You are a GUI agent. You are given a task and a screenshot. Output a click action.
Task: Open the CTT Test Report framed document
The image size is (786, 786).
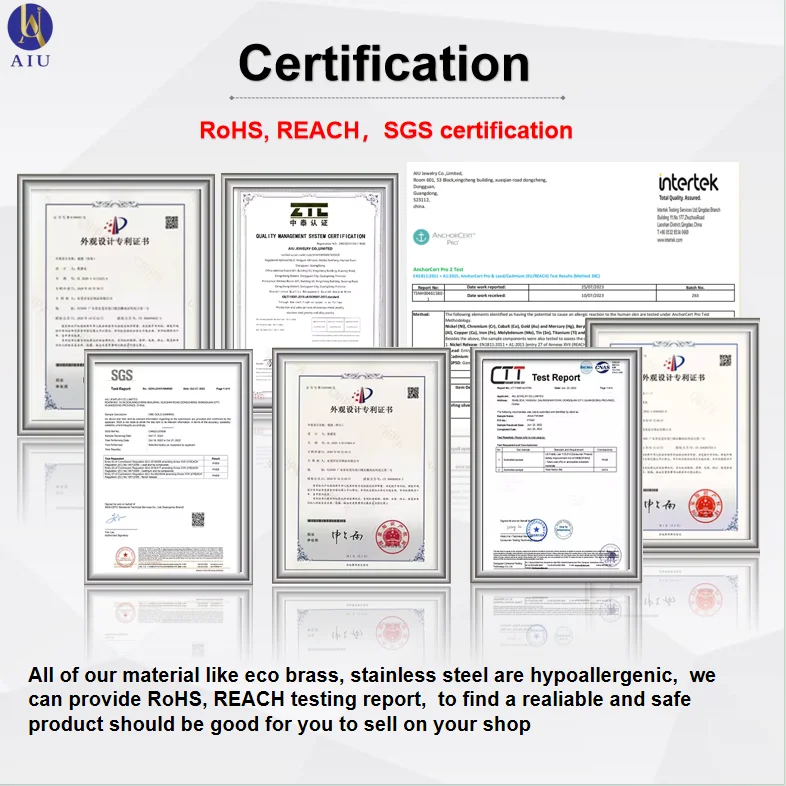(x=555, y=465)
